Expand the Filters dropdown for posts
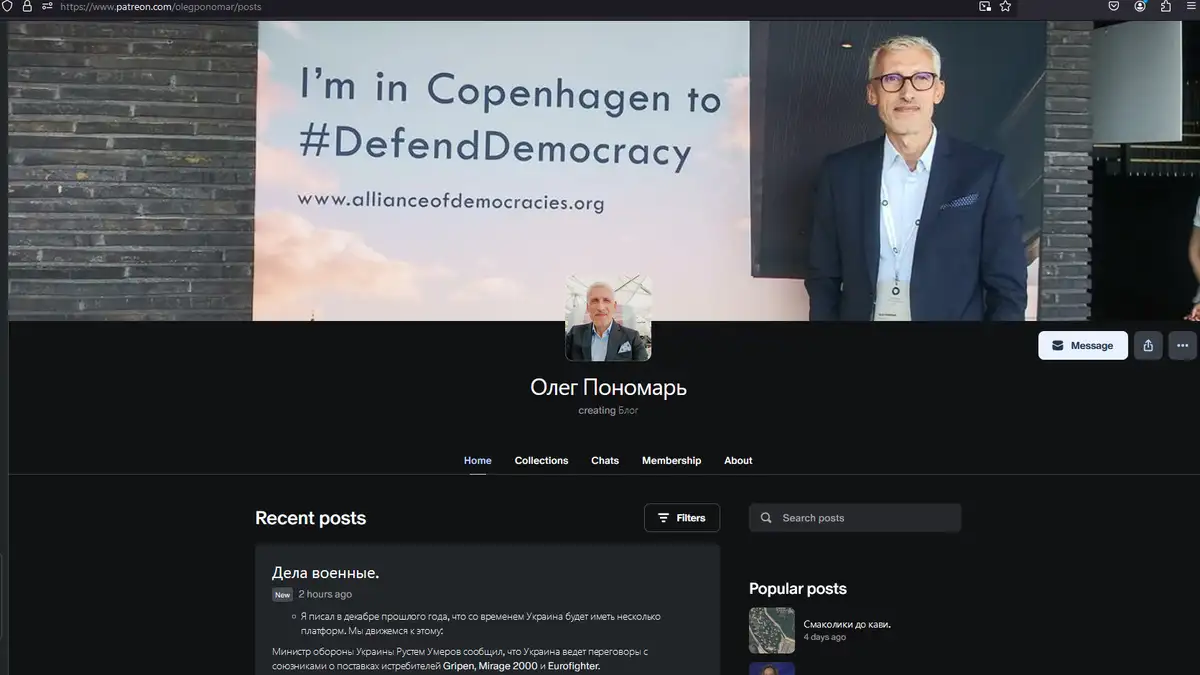 682,518
